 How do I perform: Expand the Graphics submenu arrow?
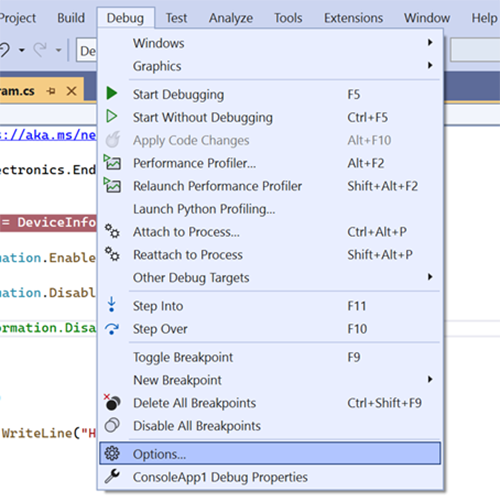coord(430,65)
